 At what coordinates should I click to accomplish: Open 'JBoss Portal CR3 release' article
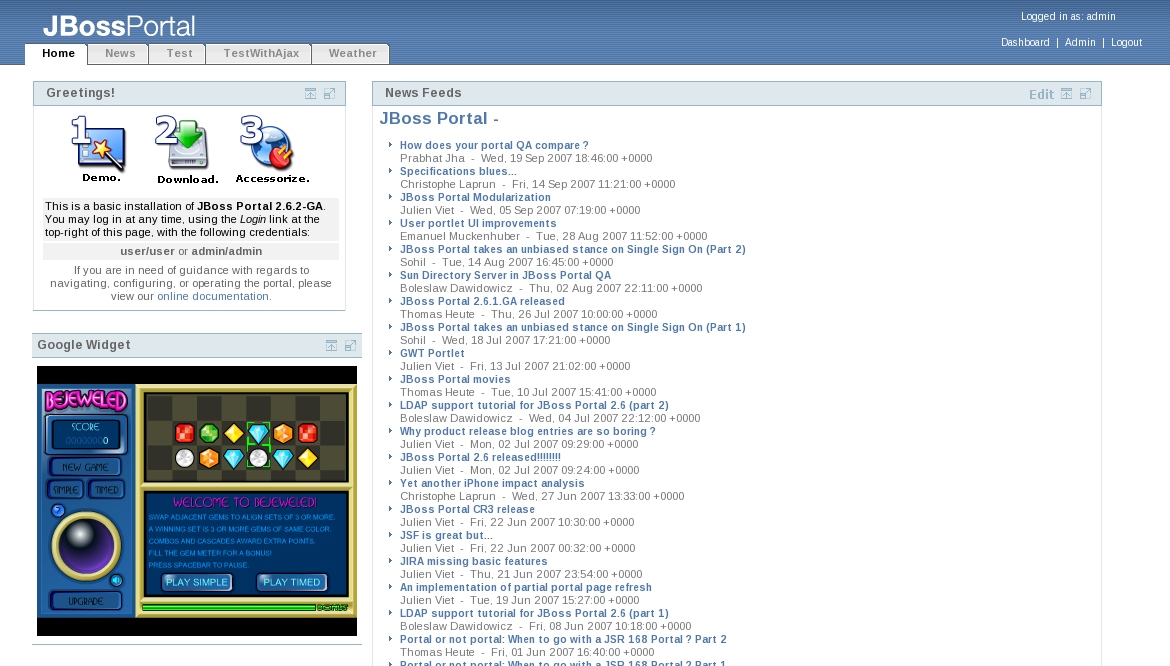tap(467, 509)
